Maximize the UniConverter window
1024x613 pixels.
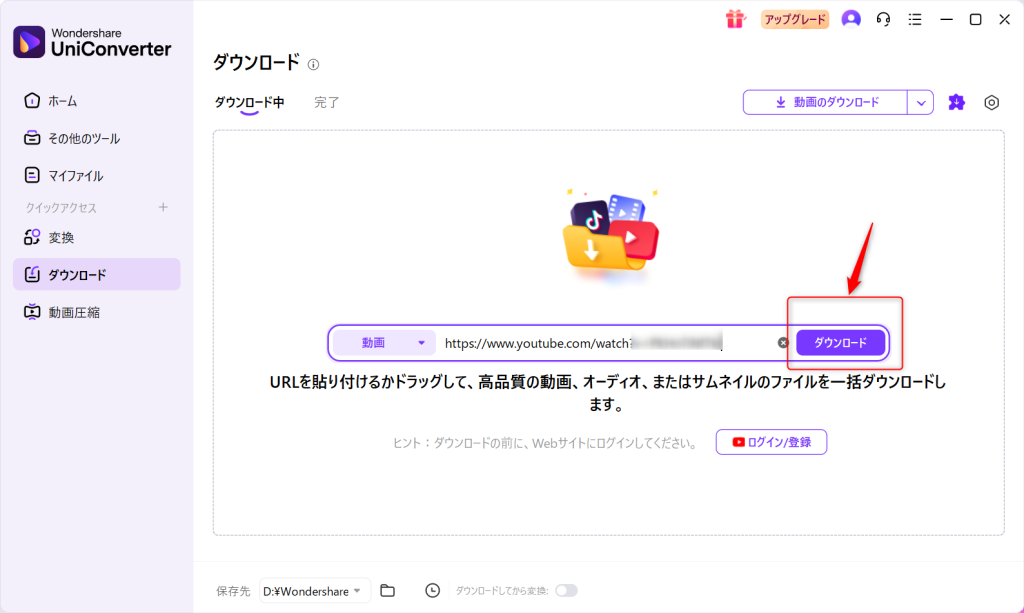click(x=976, y=20)
